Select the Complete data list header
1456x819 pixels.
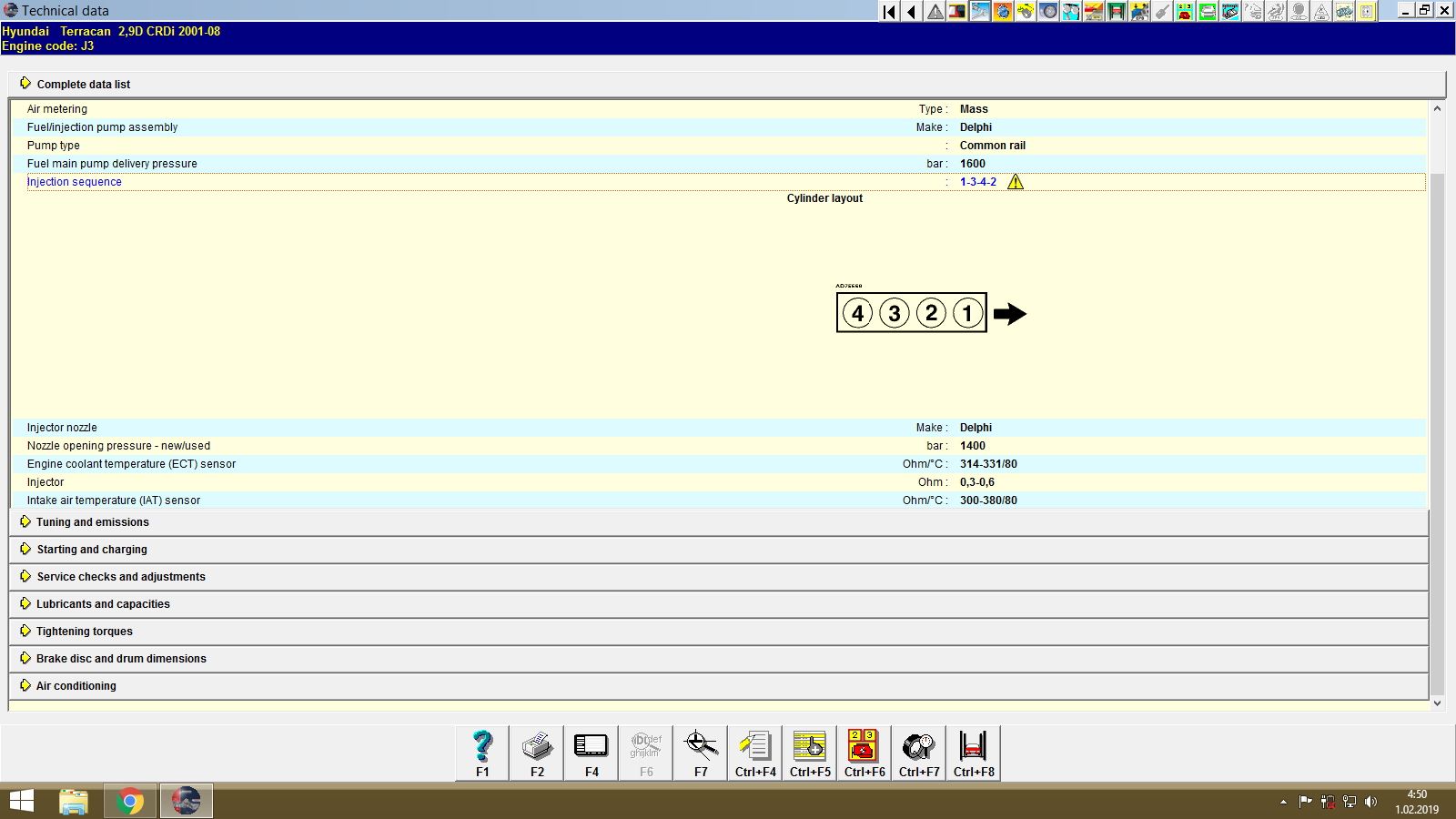tap(83, 84)
